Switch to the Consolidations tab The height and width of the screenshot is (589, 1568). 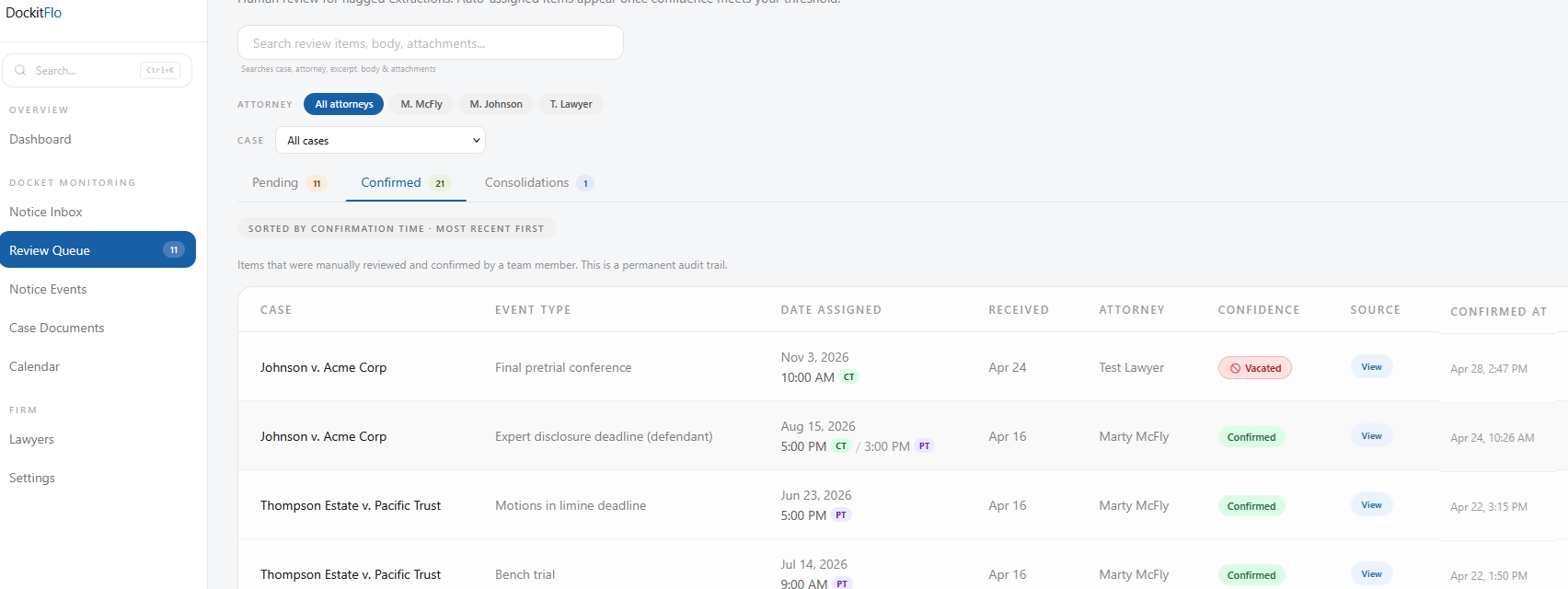click(x=539, y=183)
